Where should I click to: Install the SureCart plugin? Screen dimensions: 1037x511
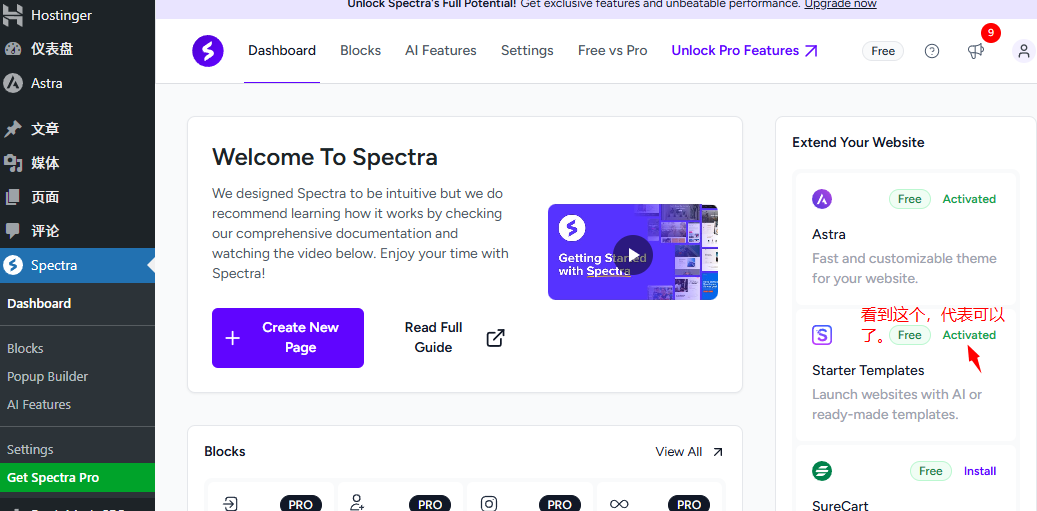979,471
